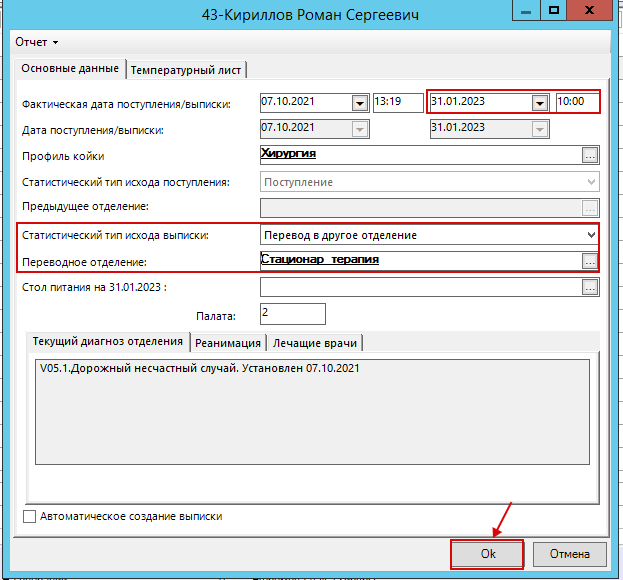The width and height of the screenshot is (623, 580).
Task: Click ellipsis button beside Переводное отделение field
Action: 590,261
